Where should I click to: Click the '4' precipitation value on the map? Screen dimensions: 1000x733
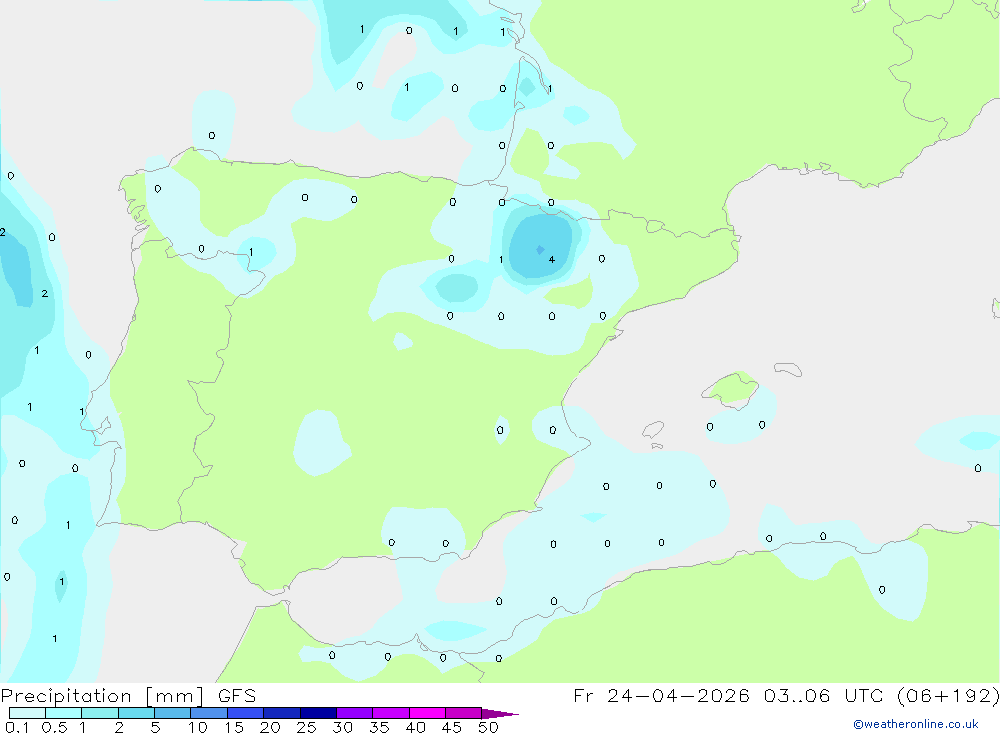pyautogui.click(x=552, y=260)
